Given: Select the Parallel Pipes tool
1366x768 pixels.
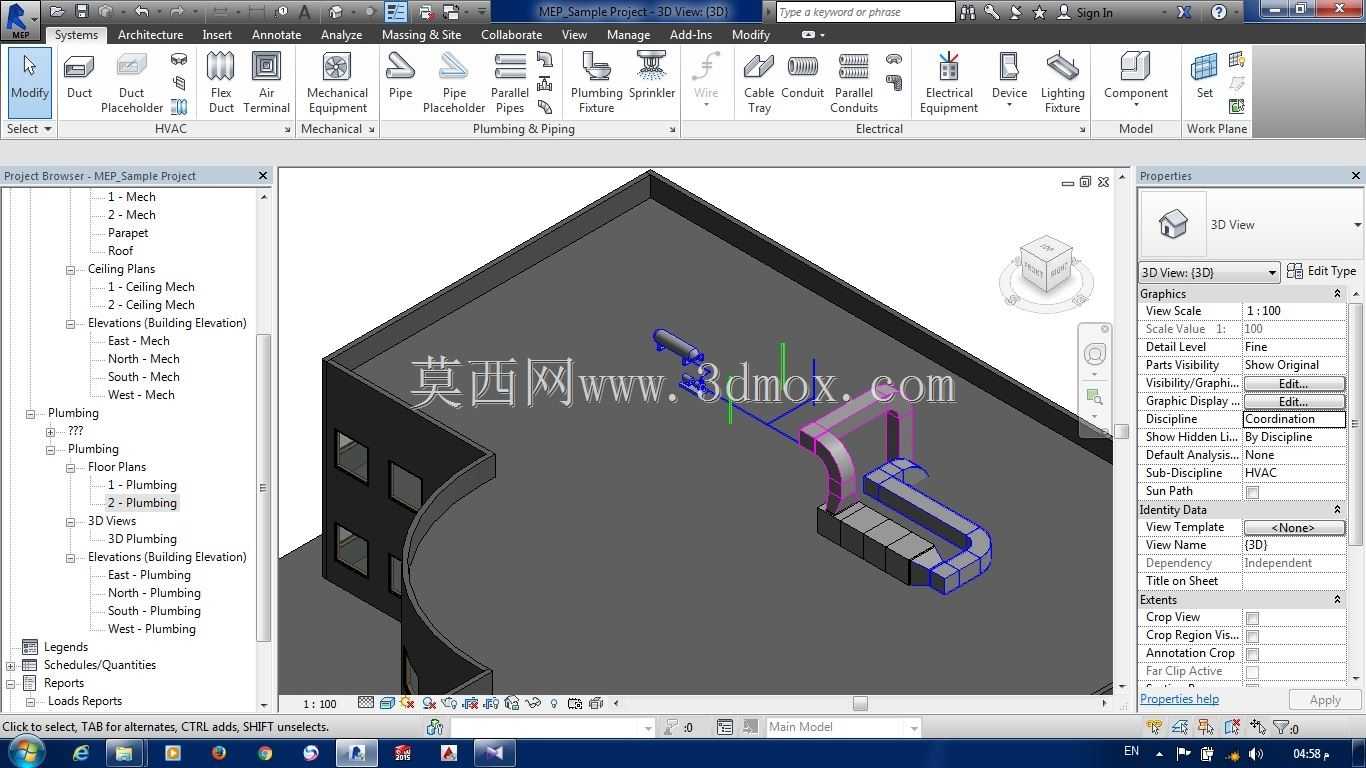Looking at the screenshot, I should click(510, 83).
